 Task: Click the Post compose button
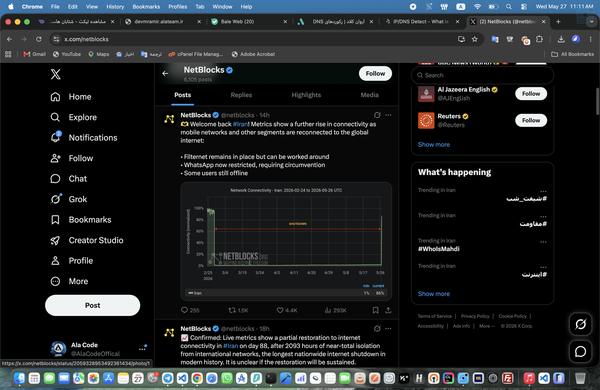coord(93,305)
